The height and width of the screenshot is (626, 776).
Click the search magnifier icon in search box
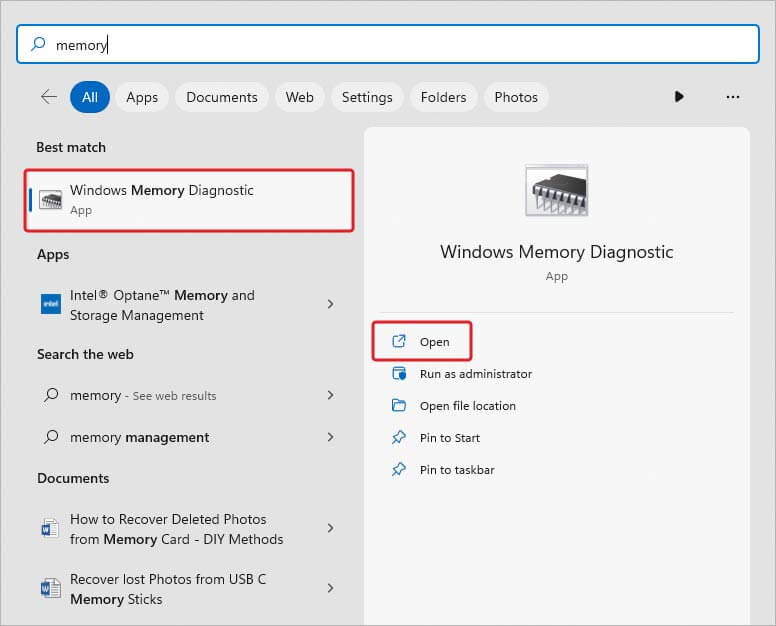coord(38,44)
